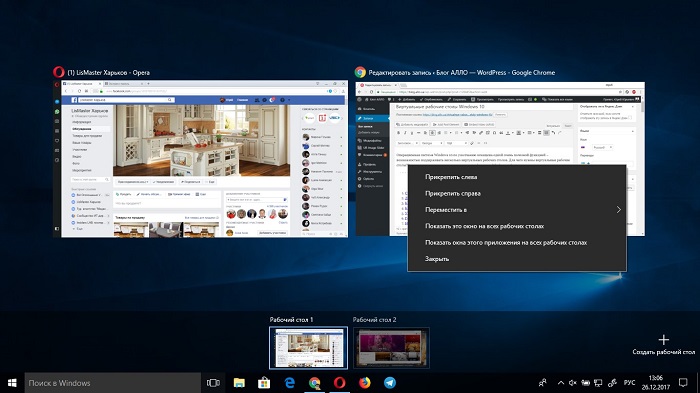Image resolution: width=700 pixels, height=393 pixels.
Task: Open Microsoft Store from taskbar
Action: tap(264, 383)
